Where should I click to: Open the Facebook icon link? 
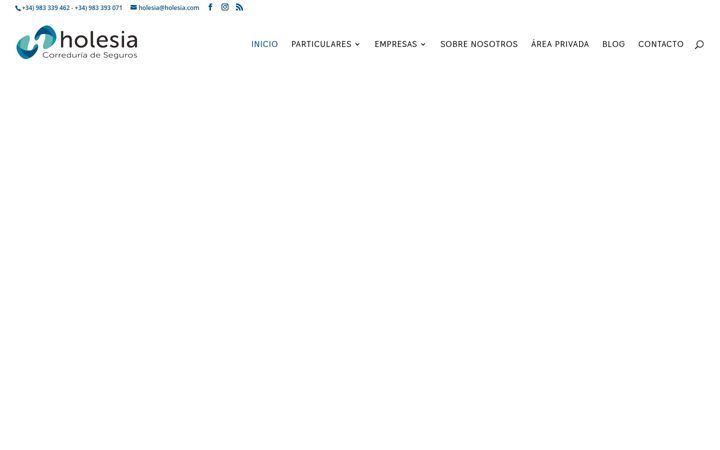(x=210, y=7)
